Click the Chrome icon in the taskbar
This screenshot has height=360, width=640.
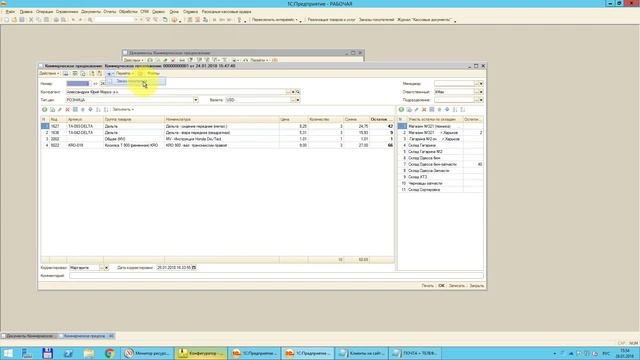pyautogui.click(x=109, y=353)
